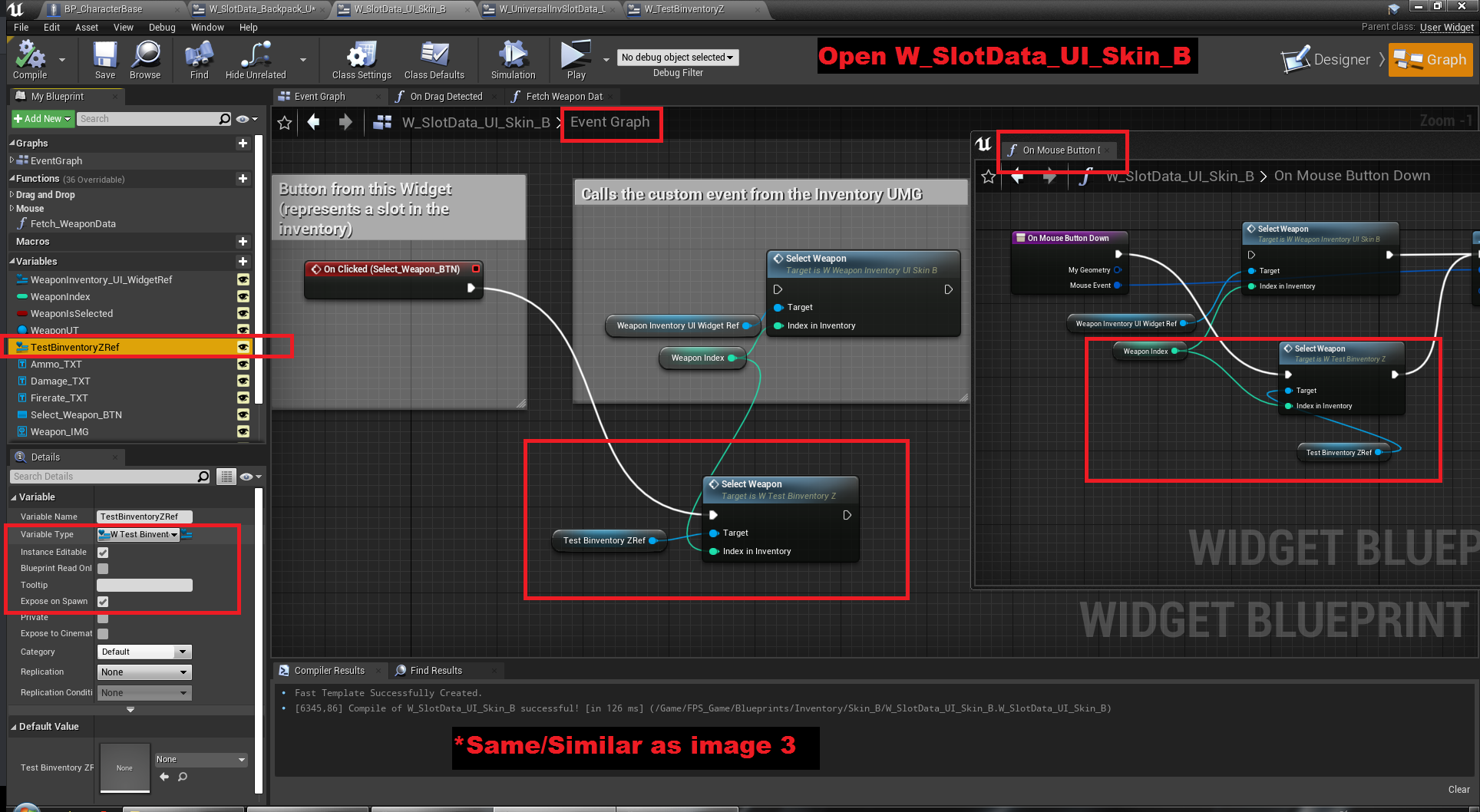Click the Search Details input field

(104, 477)
